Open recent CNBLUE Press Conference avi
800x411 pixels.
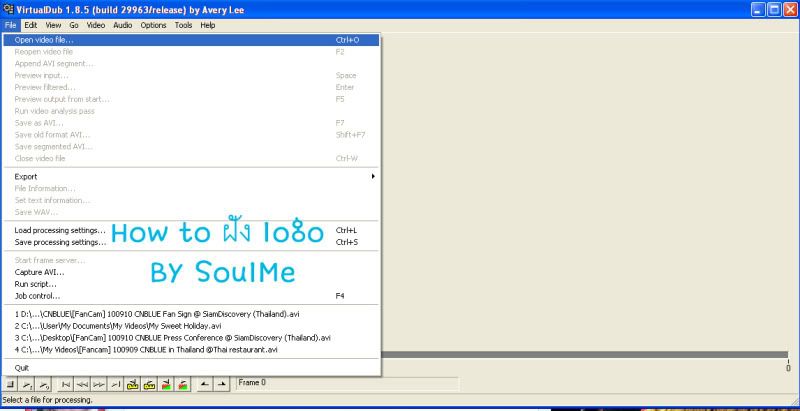coord(191,338)
